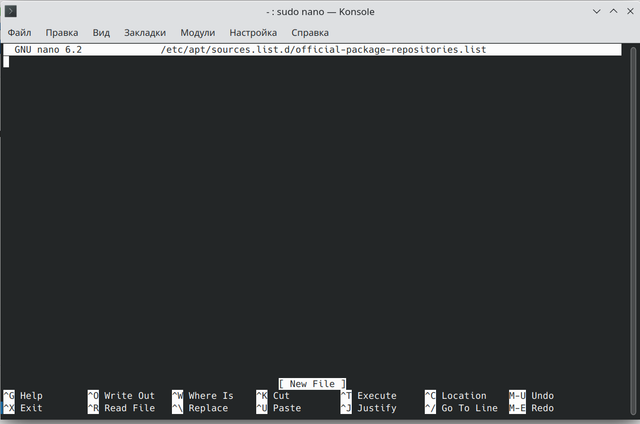Click the window title 'sudo nano — Konsole'
This screenshot has height=424, width=640.
point(320,12)
